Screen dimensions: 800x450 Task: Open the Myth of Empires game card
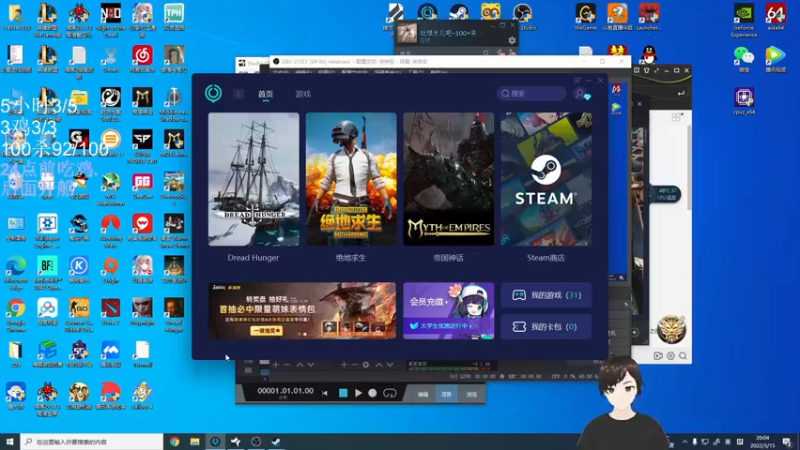click(448, 179)
